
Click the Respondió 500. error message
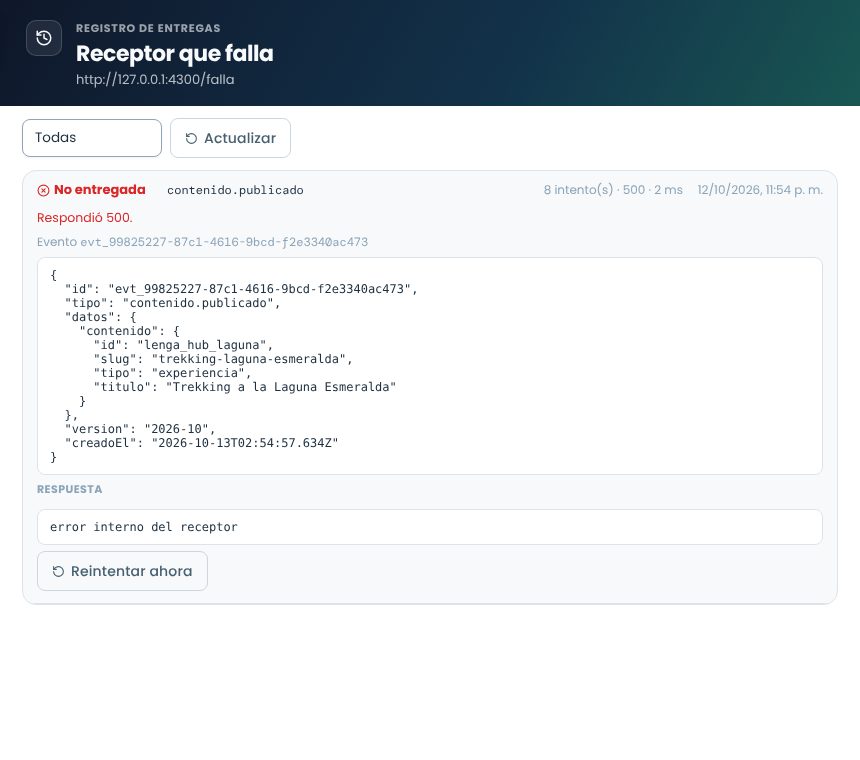pyautogui.click(x=84, y=218)
